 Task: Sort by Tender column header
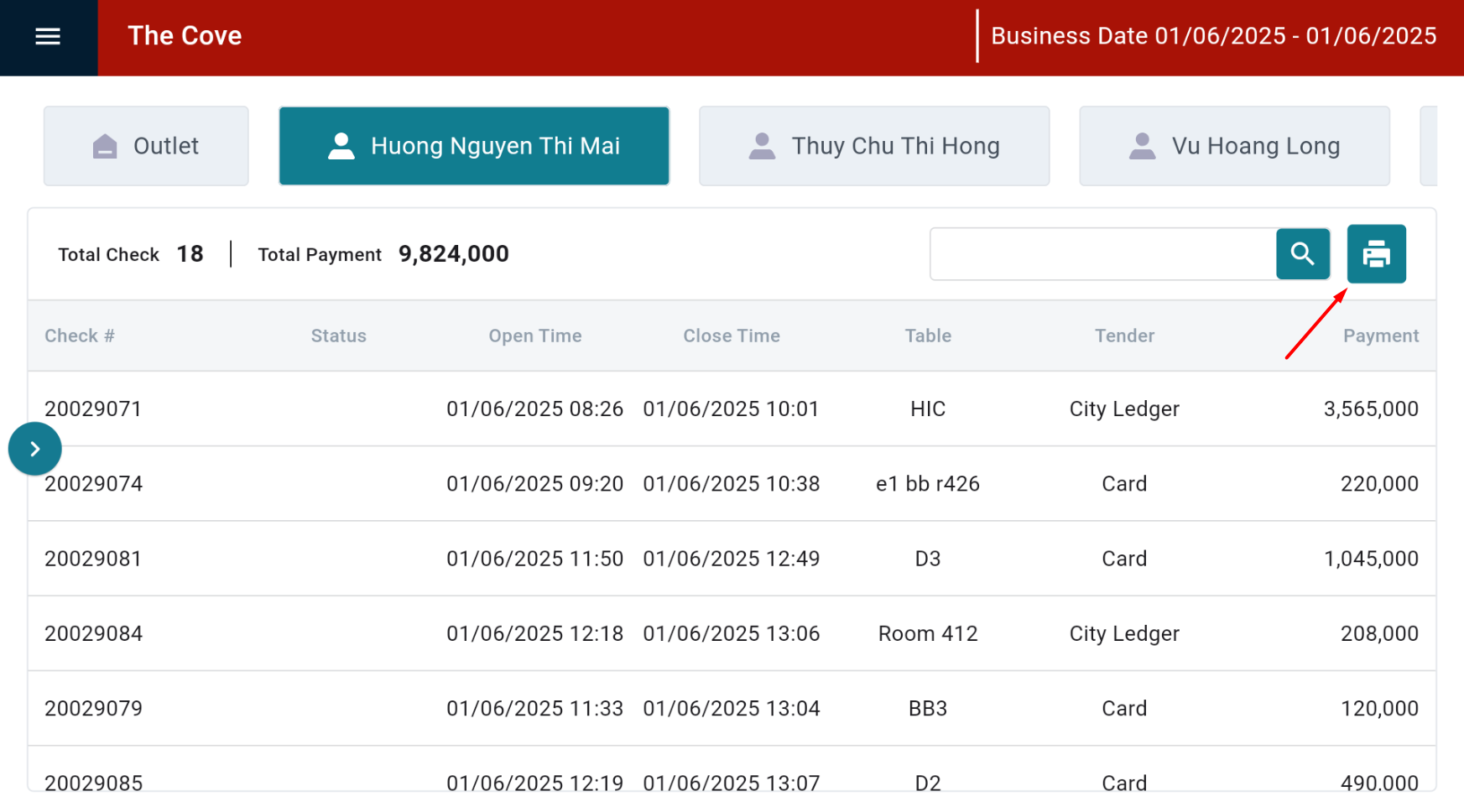(1124, 336)
